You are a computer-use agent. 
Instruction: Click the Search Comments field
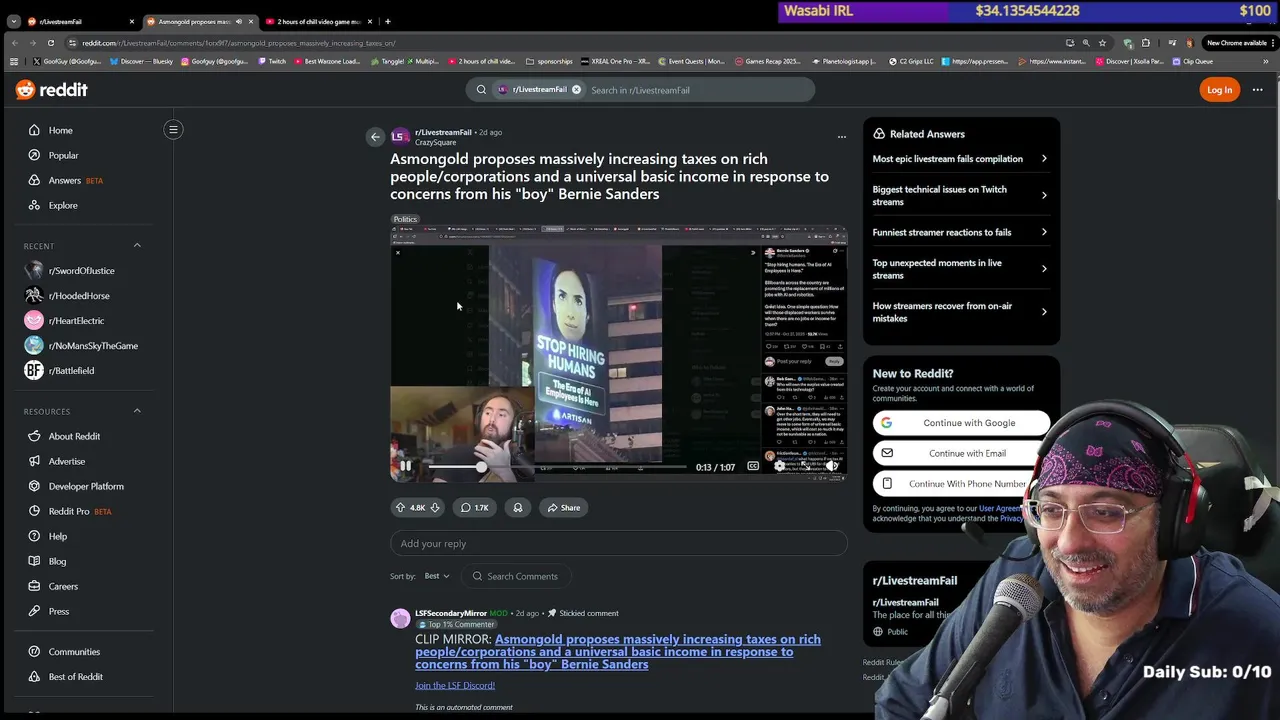point(518,576)
